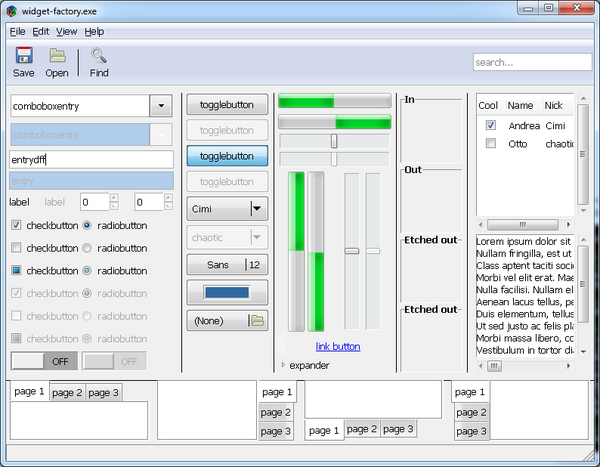Click down arrow of the Cimi option menu
600x467 pixels.
click(257, 209)
